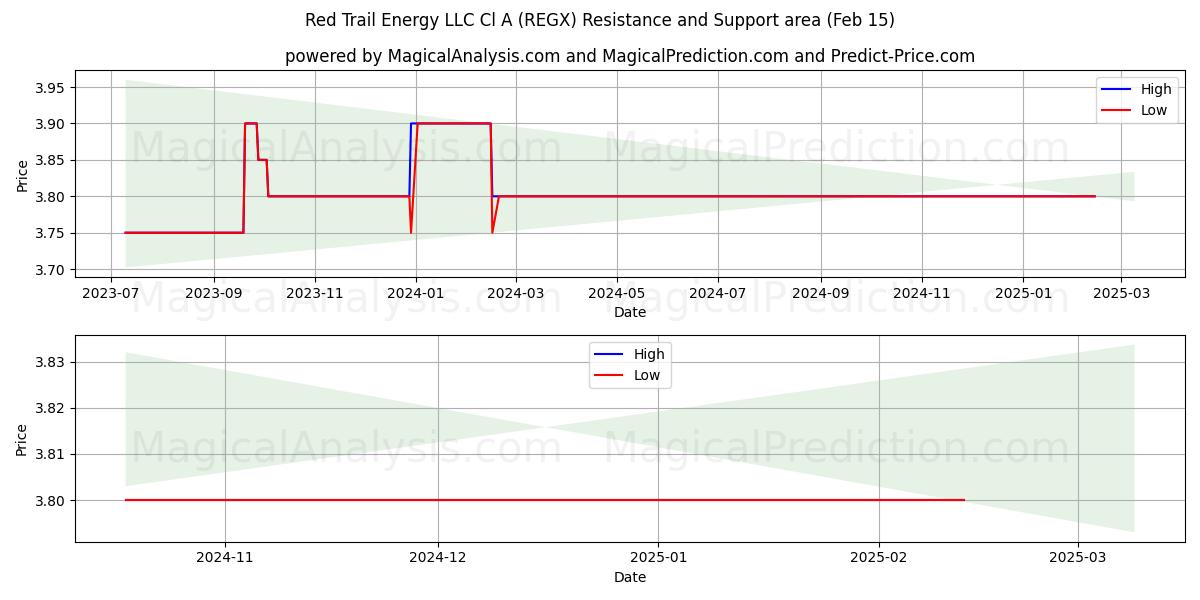Click the top chart Date axis label

click(x=630, y=313)
